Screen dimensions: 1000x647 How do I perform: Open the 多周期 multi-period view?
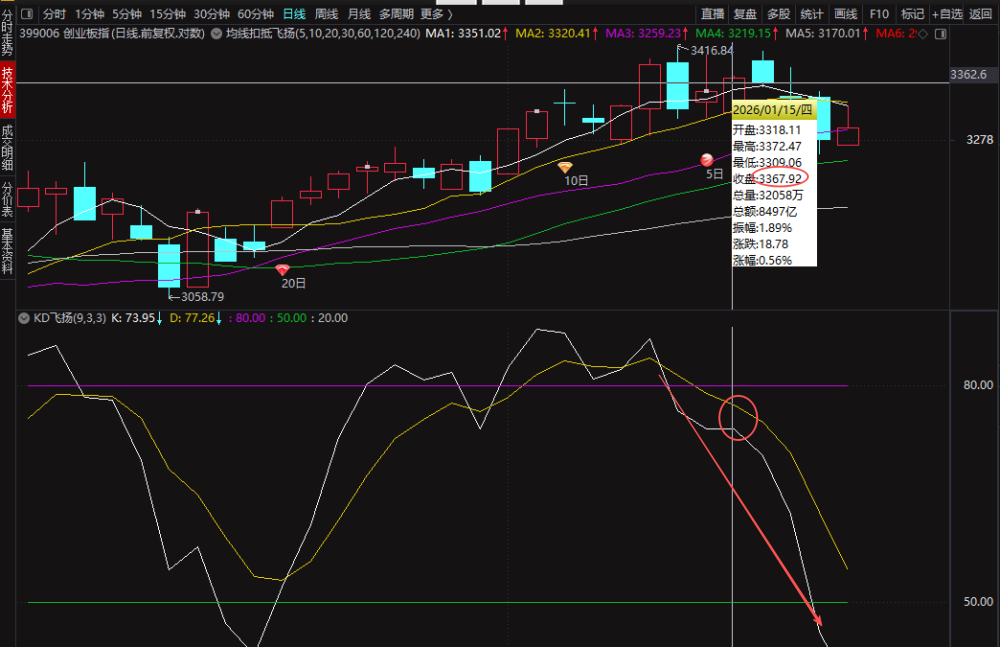pyautogui.click(x=396, y=14)
